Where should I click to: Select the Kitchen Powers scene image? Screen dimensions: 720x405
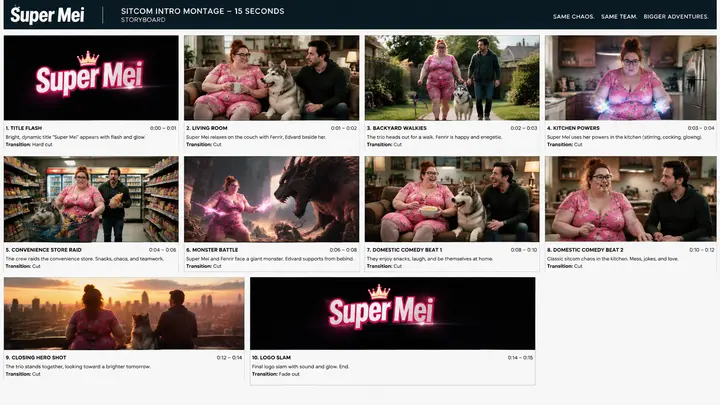tap(630, 78)
